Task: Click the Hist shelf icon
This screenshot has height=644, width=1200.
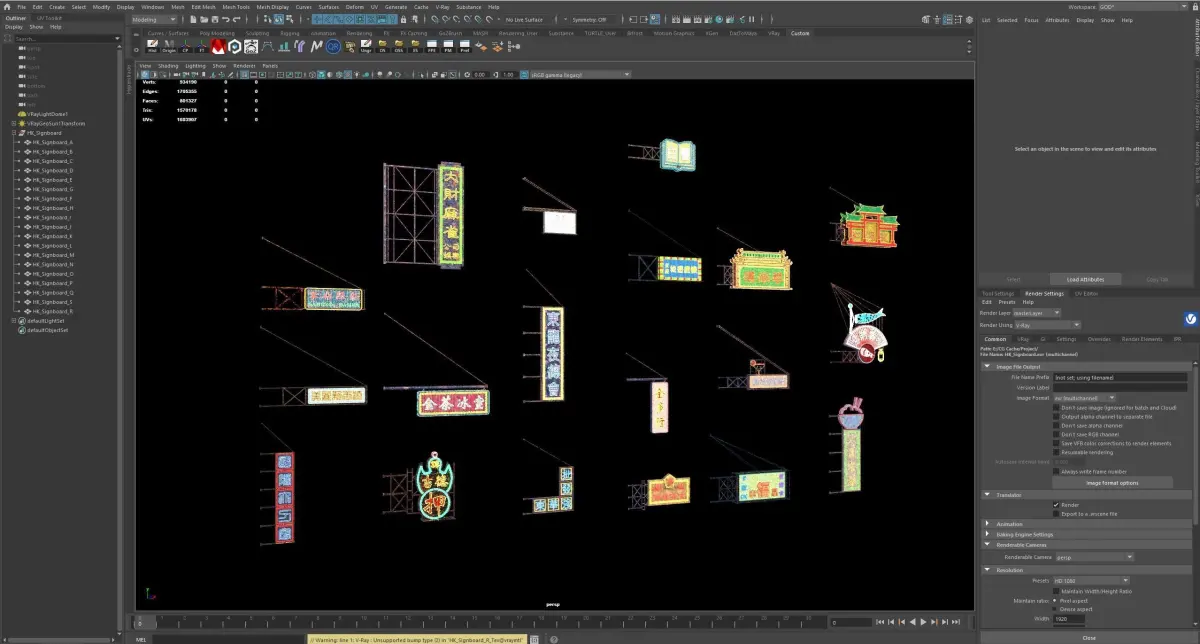Action: coord(152,46)
